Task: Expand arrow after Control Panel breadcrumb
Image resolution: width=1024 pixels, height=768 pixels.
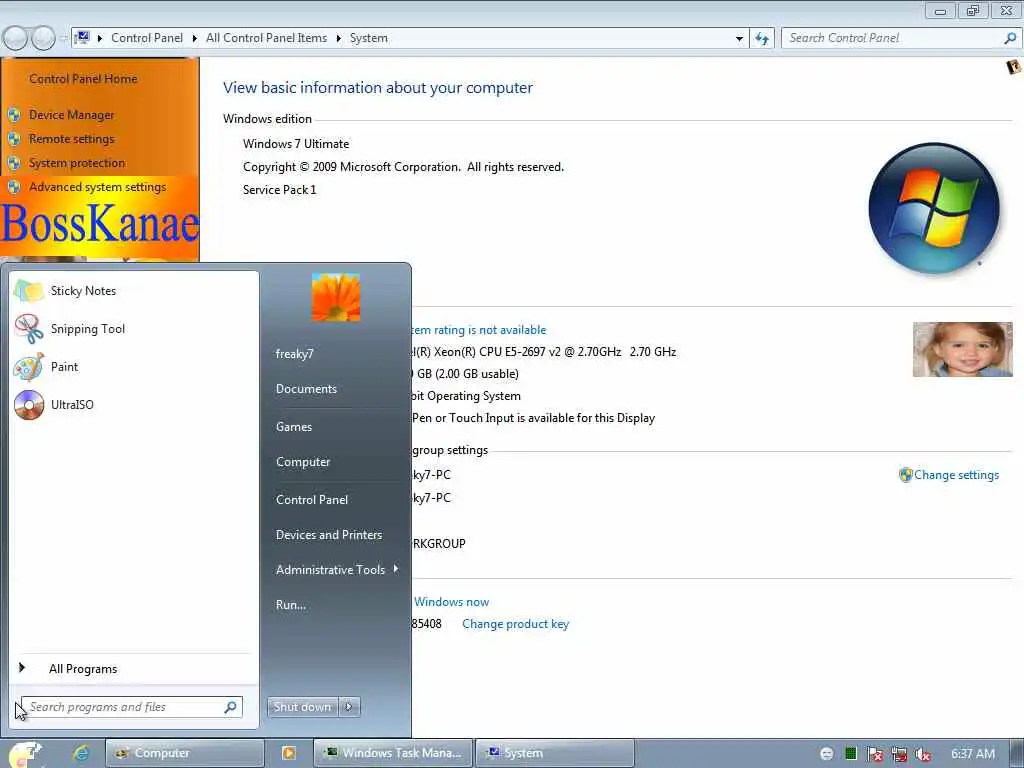Action: [x=195, y=39]
